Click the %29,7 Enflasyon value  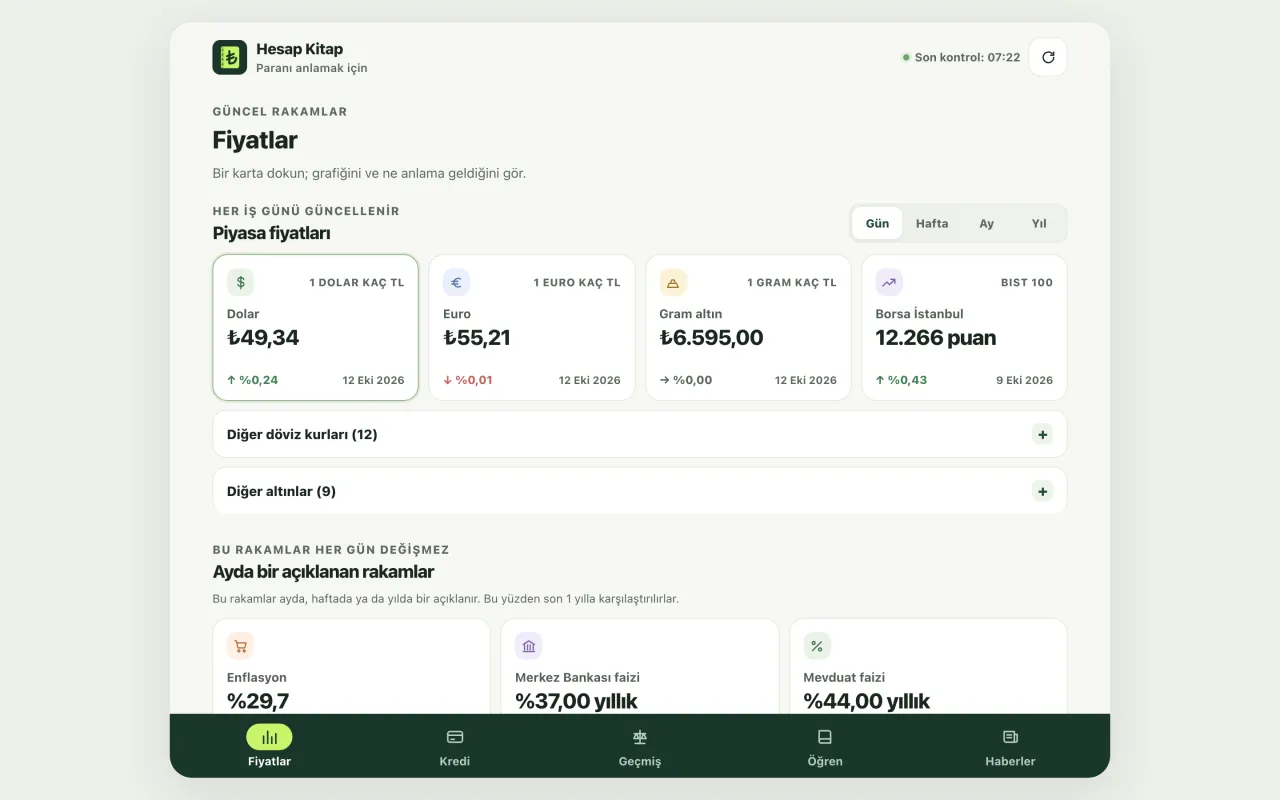coord(258,701)
